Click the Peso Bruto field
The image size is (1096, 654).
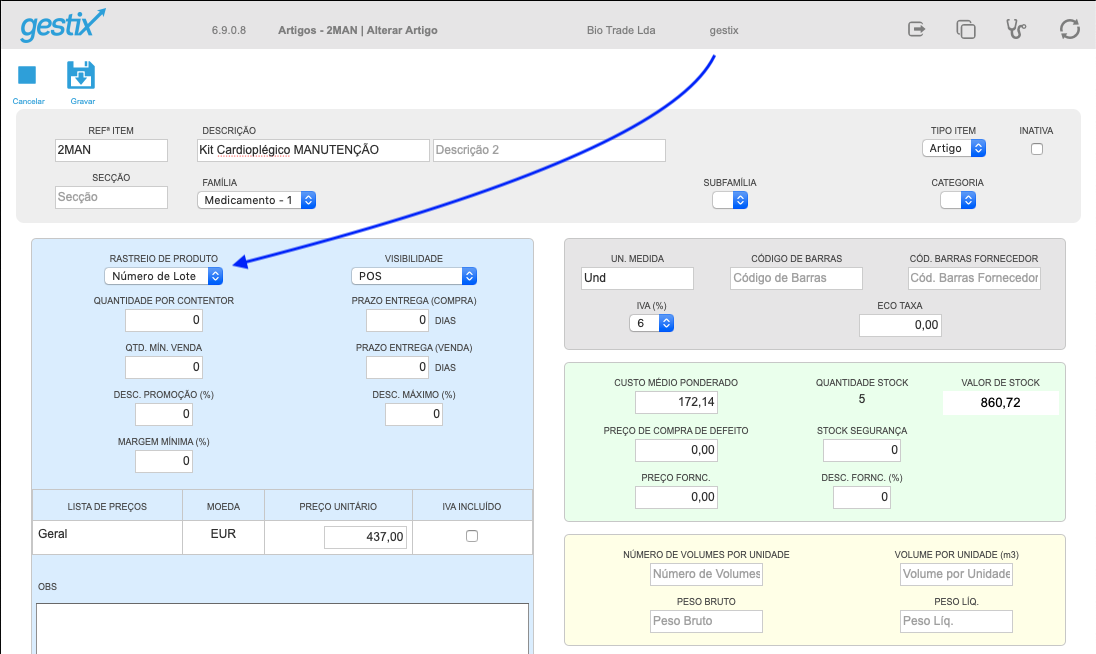pos(706,621)
